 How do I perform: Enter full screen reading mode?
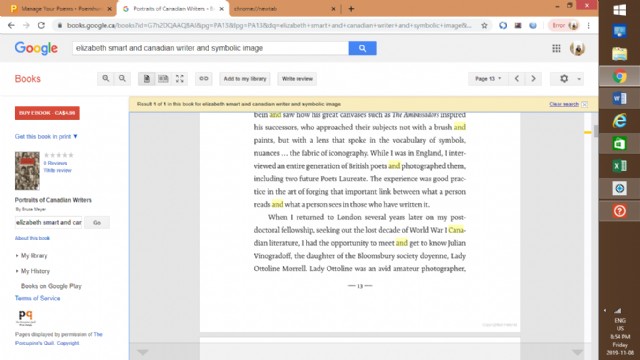(180, 78)
